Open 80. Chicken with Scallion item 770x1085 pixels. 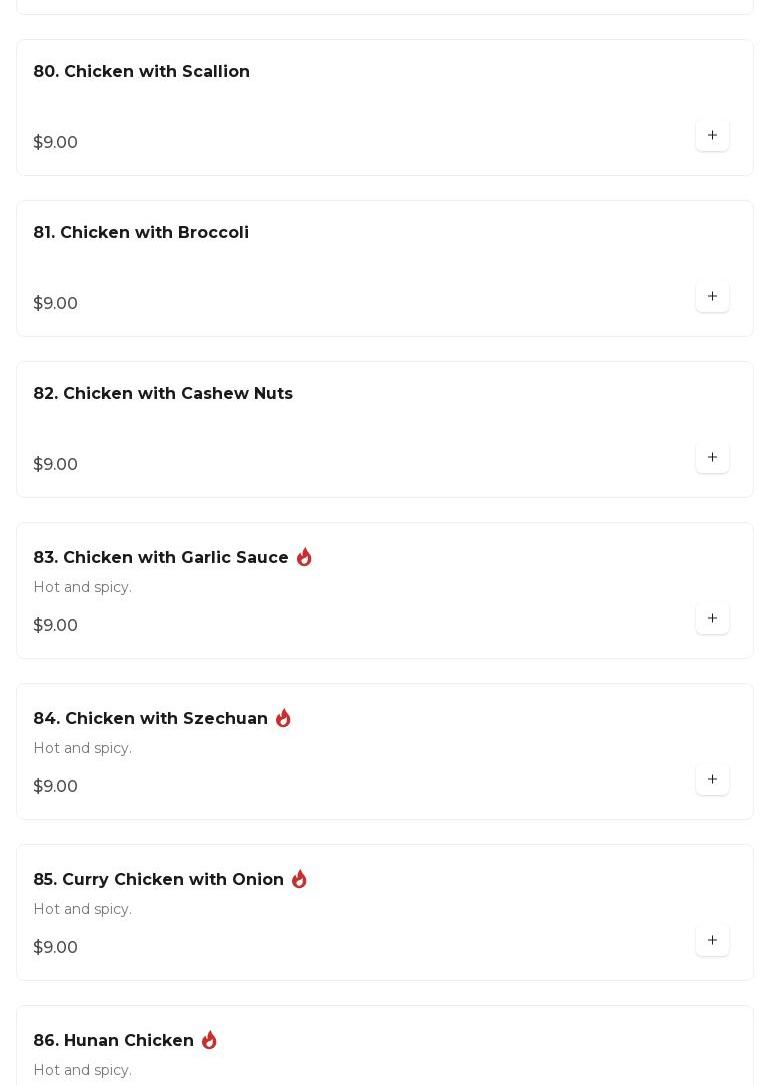tap(141, 72)
